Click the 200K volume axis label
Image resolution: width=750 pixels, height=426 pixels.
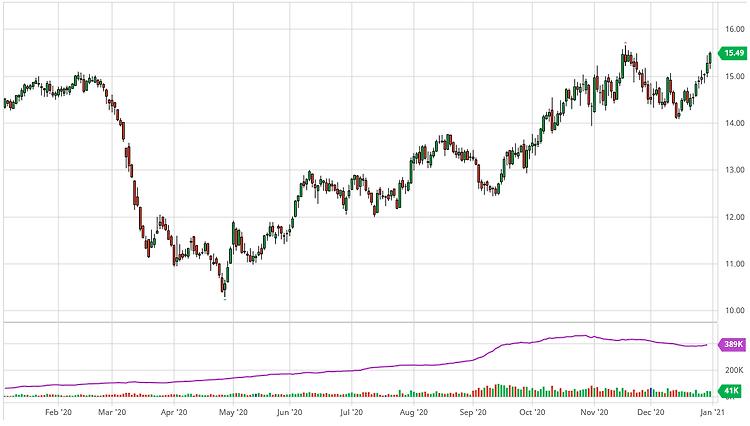pyautogui.click(x=734, y=371)
